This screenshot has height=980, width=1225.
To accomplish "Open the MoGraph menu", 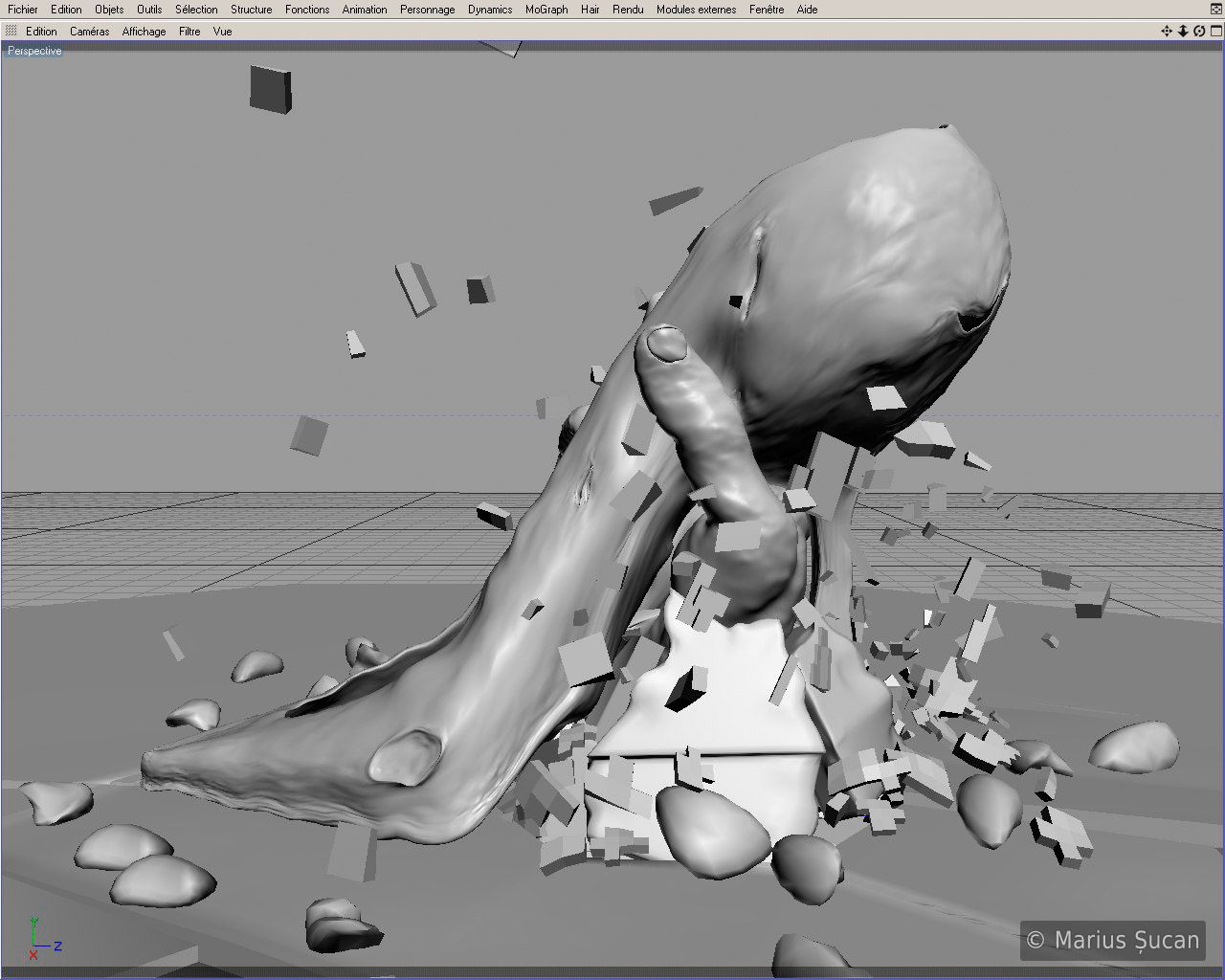I will (x=546, y=10).
